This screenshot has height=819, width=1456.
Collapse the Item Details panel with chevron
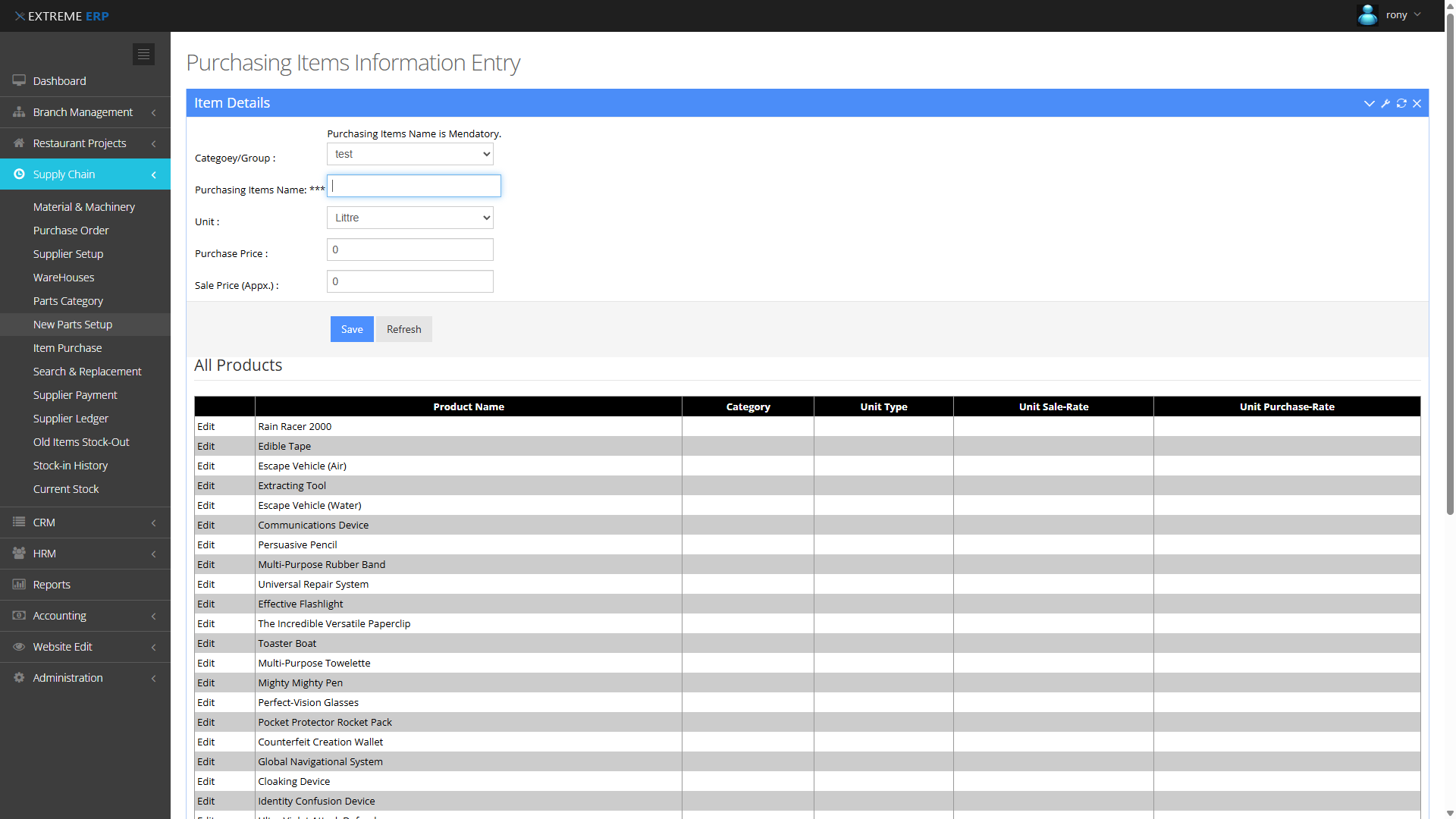click(x=1369, y=104)
